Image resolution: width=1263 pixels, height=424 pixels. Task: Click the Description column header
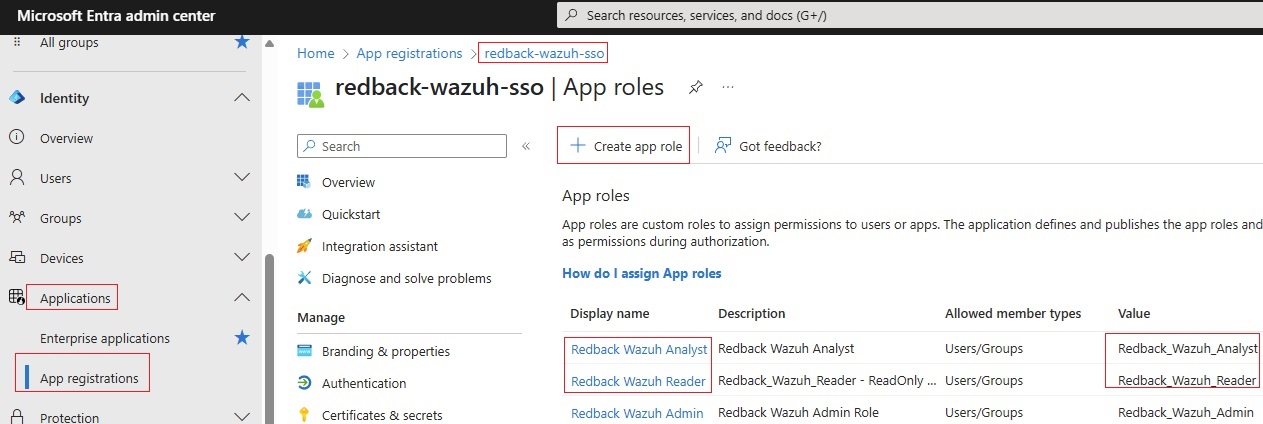[752, 313]
